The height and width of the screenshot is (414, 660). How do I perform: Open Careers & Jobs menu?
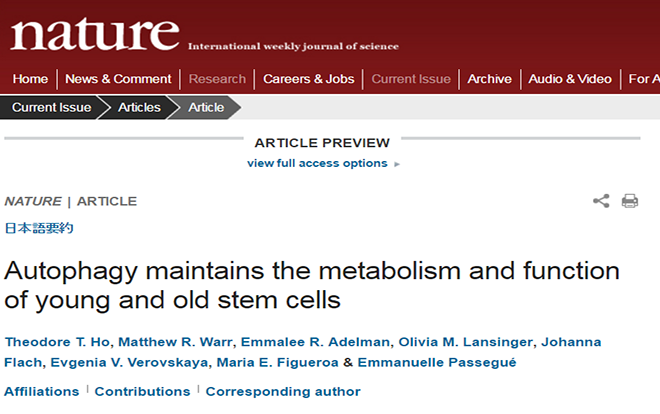tap(309, 79)
